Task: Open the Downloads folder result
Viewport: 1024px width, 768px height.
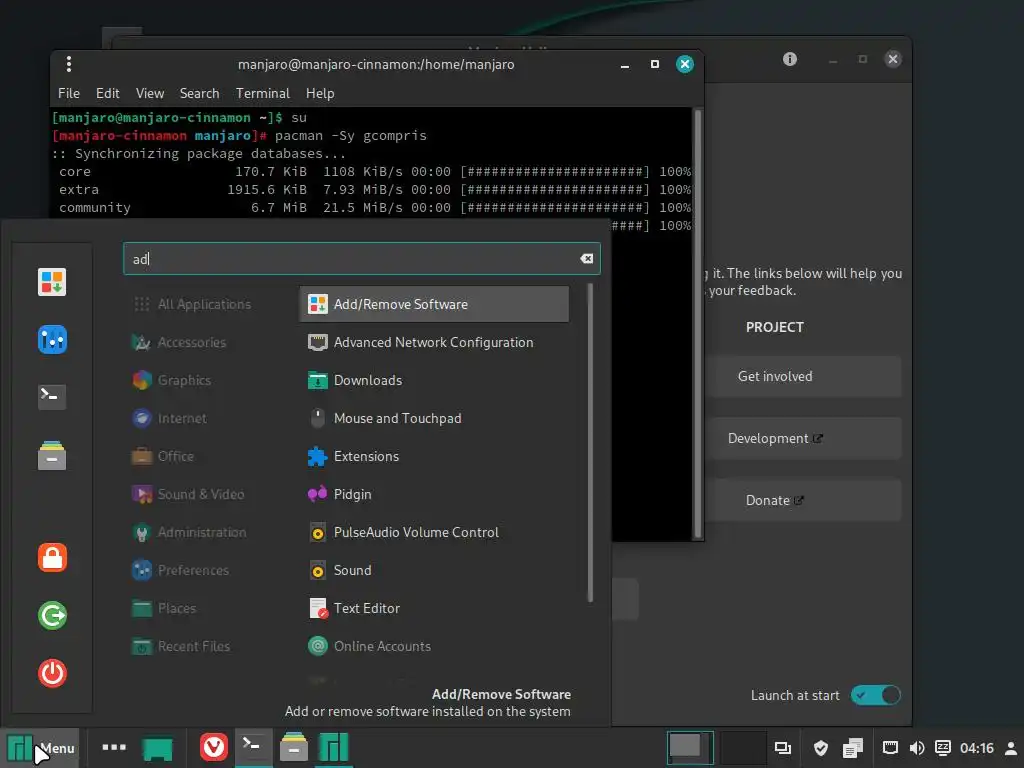Action: coord(434,380)
